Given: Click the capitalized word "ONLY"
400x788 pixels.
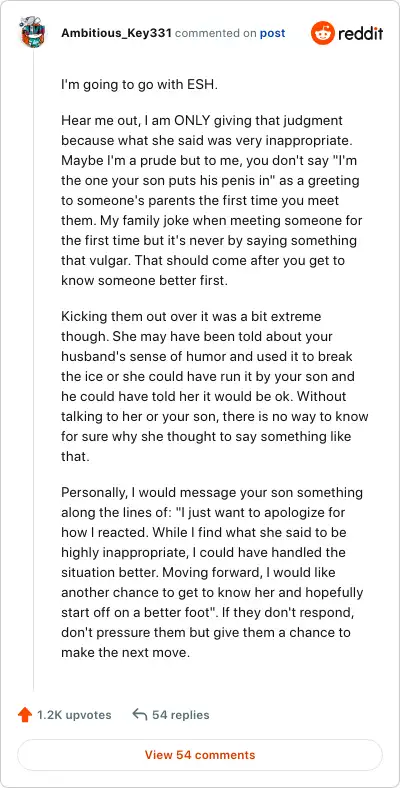Looking at the screenshot, I should pos(195,121).
